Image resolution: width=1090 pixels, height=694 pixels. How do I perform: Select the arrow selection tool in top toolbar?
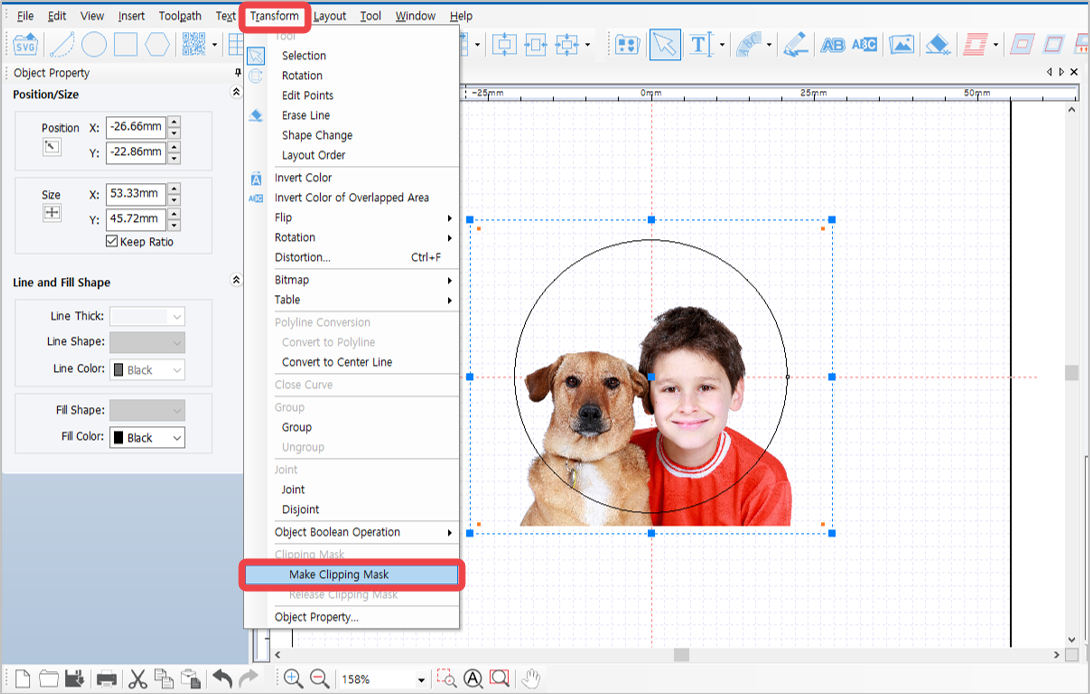click(x=665, y=45)
